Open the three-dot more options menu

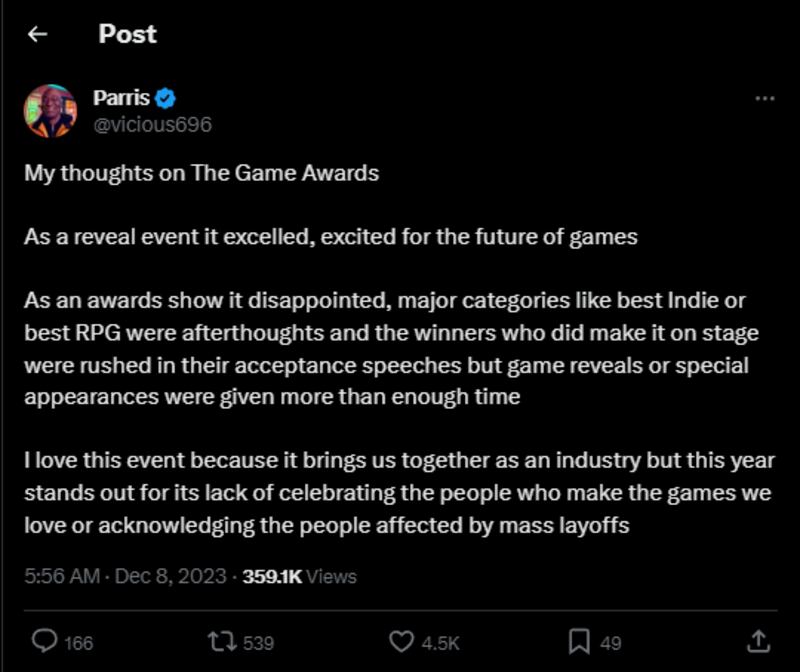coord(764,99)
